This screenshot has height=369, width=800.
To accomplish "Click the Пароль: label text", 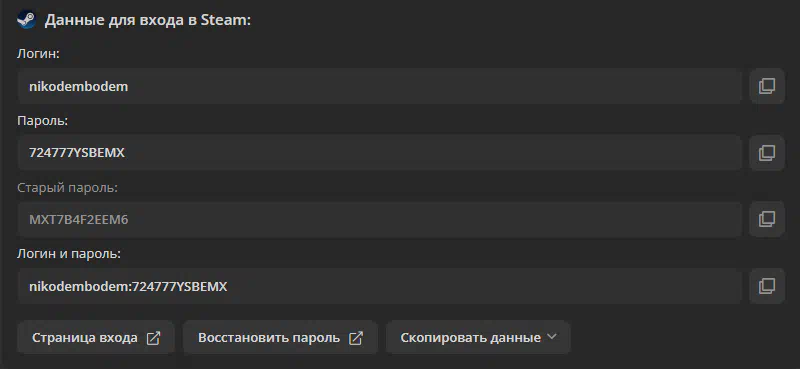I will [42, 121].
